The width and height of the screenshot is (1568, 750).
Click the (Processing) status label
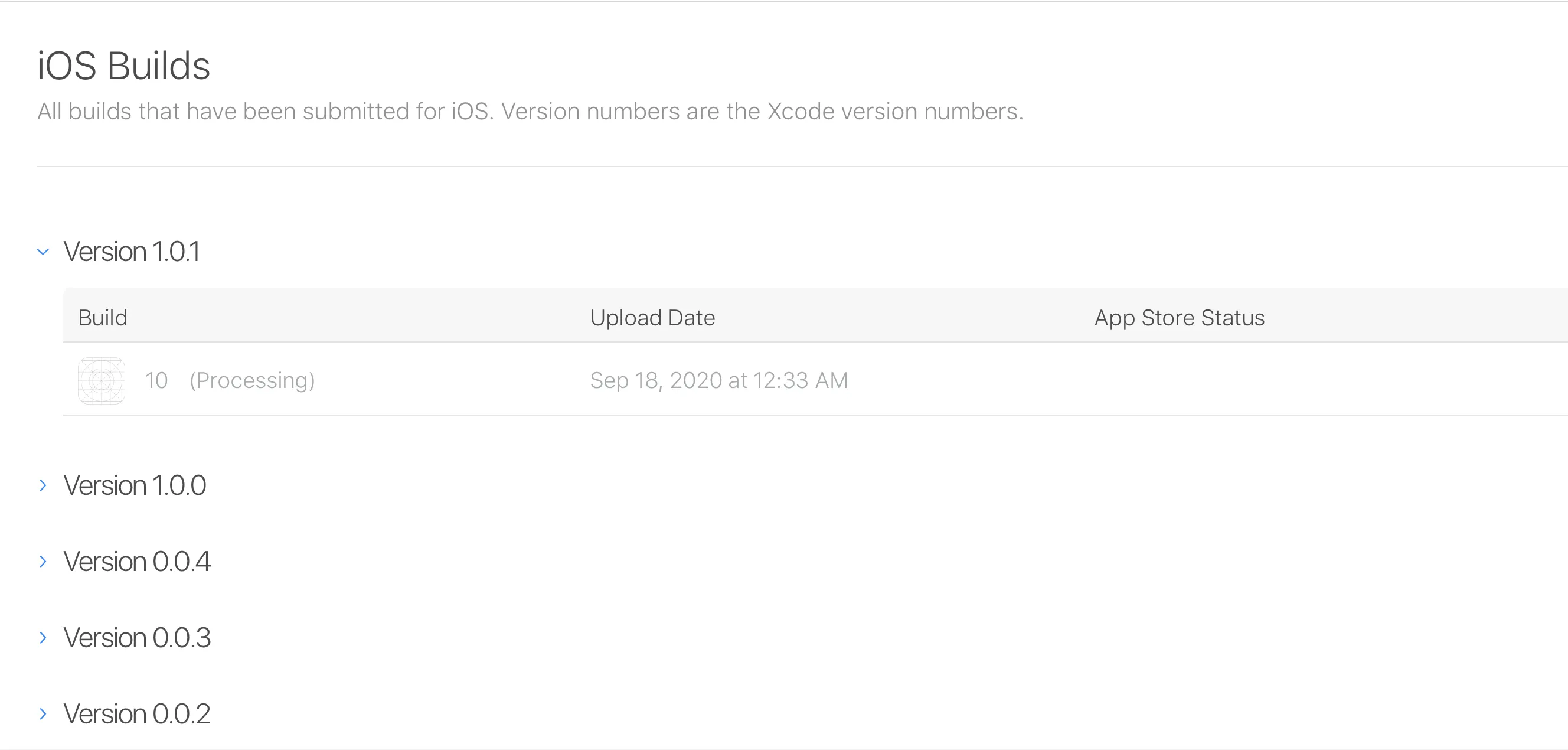(252, 380)
